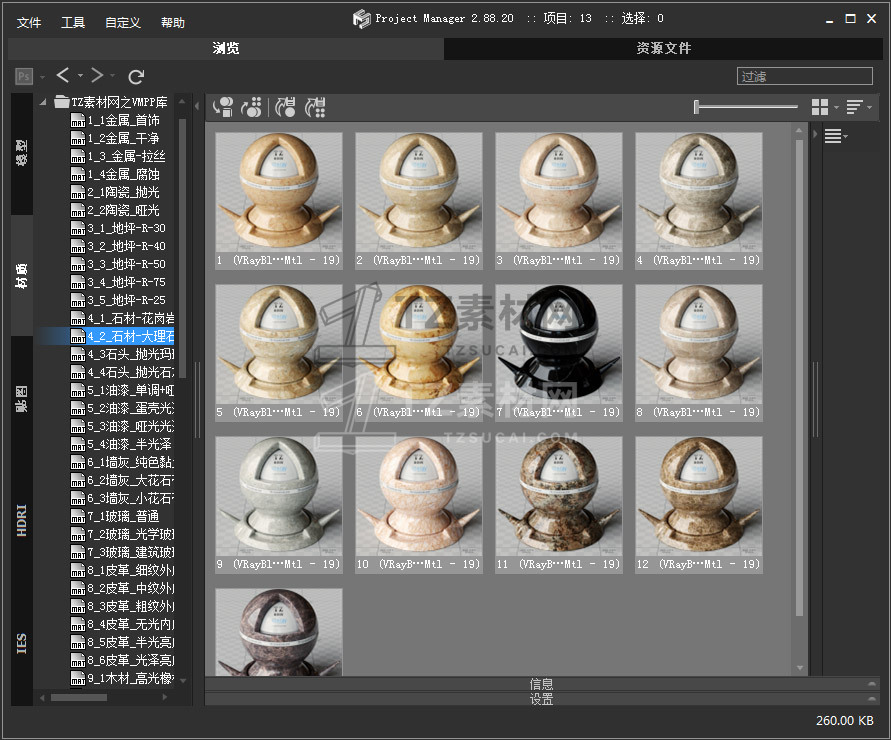This screenshot has height=740, width=891.
Task: Click the Photoshop 'Ps' icon in toolbar
Action: [24, 76]
